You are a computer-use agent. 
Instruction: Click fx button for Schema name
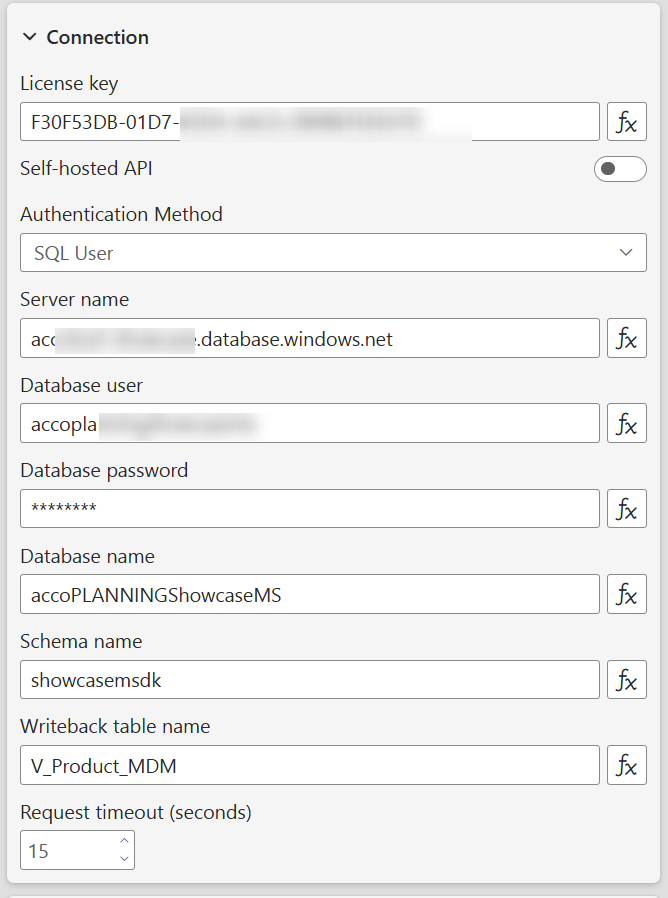coord(627,680)
